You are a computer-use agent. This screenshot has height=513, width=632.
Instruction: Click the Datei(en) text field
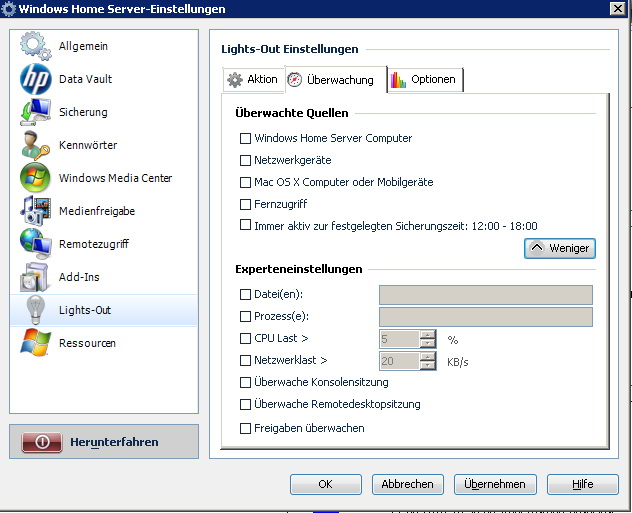click(486, 295)
